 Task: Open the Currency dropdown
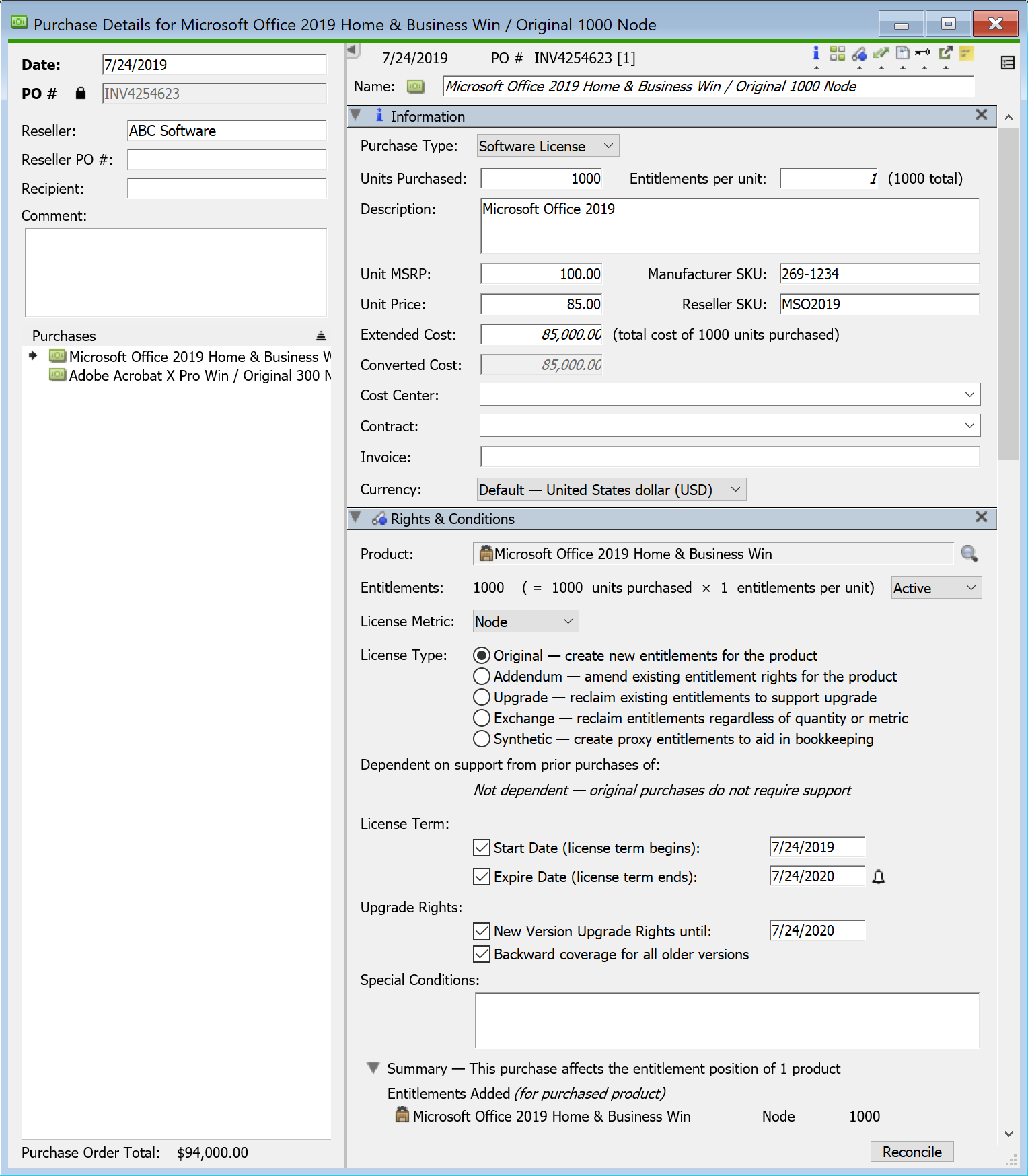(612, 490)
